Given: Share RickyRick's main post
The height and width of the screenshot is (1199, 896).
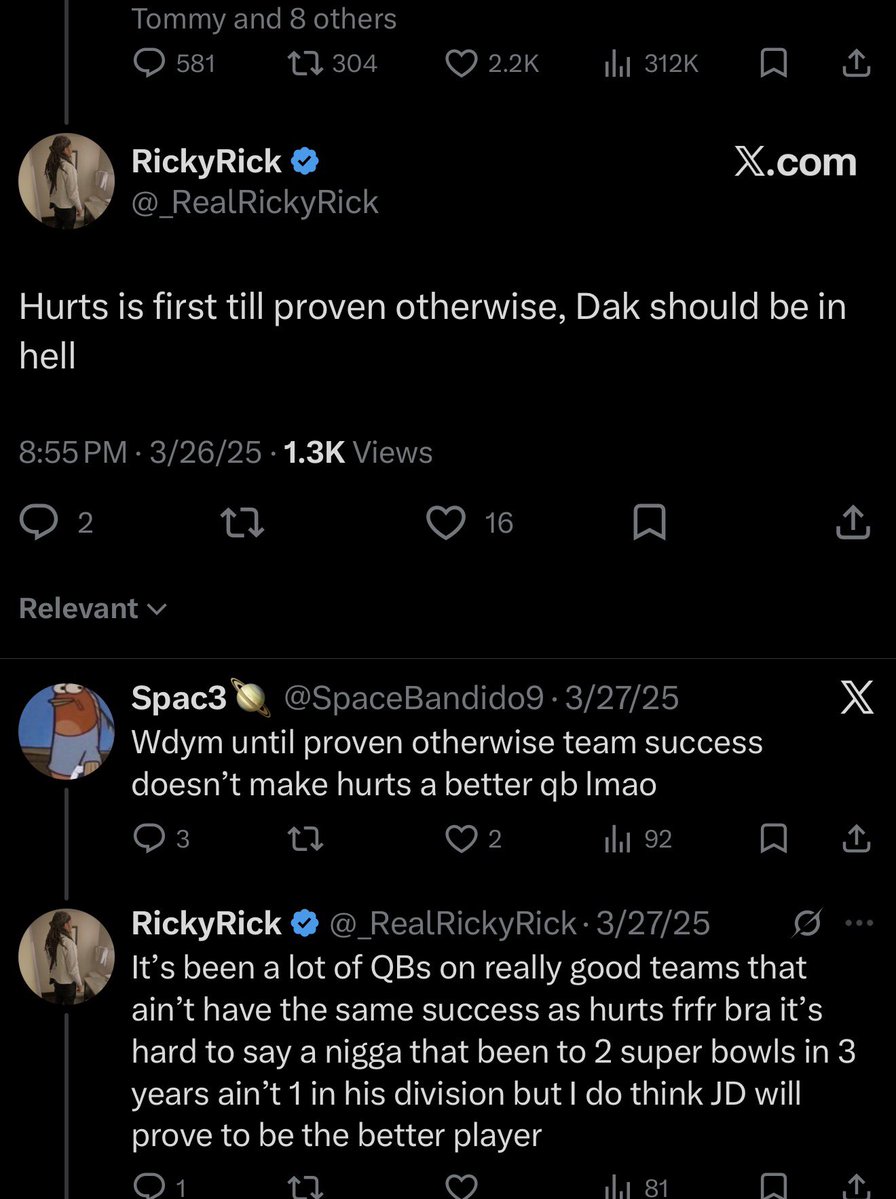Looking at the screenshot, I should (853, 523).
